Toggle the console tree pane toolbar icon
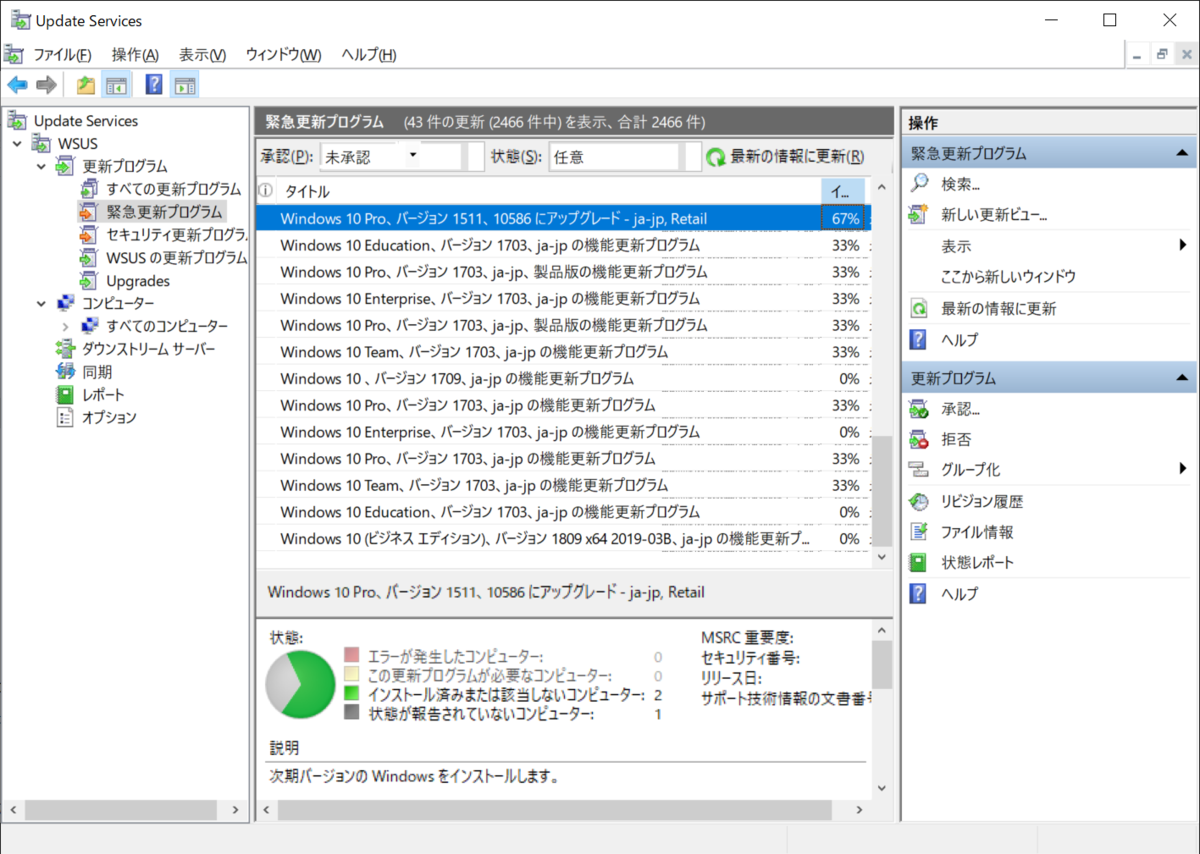The width and height of the screenshot is (1200, 854). [116, 85]
